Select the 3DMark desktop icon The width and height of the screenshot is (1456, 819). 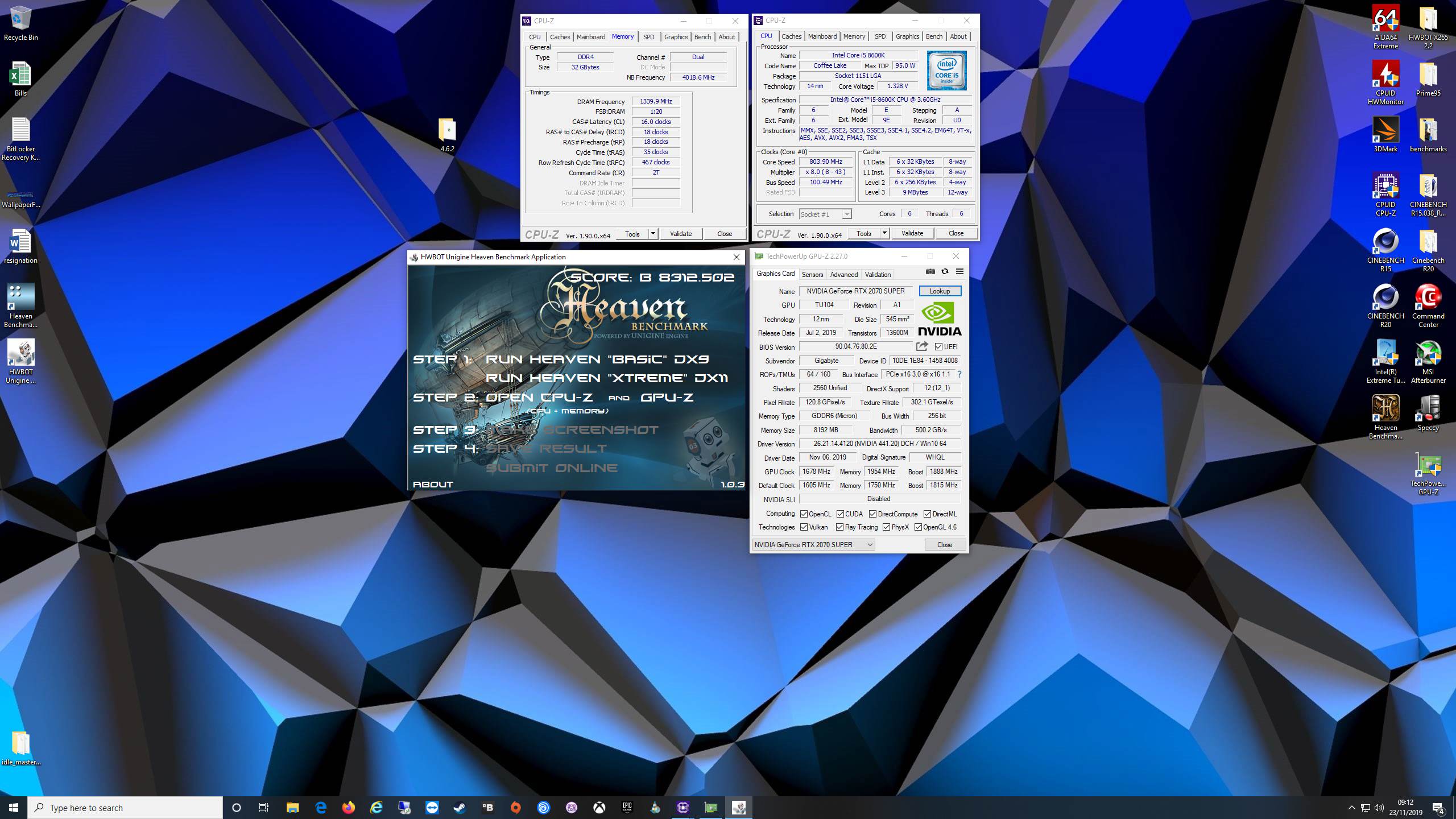1385,135
